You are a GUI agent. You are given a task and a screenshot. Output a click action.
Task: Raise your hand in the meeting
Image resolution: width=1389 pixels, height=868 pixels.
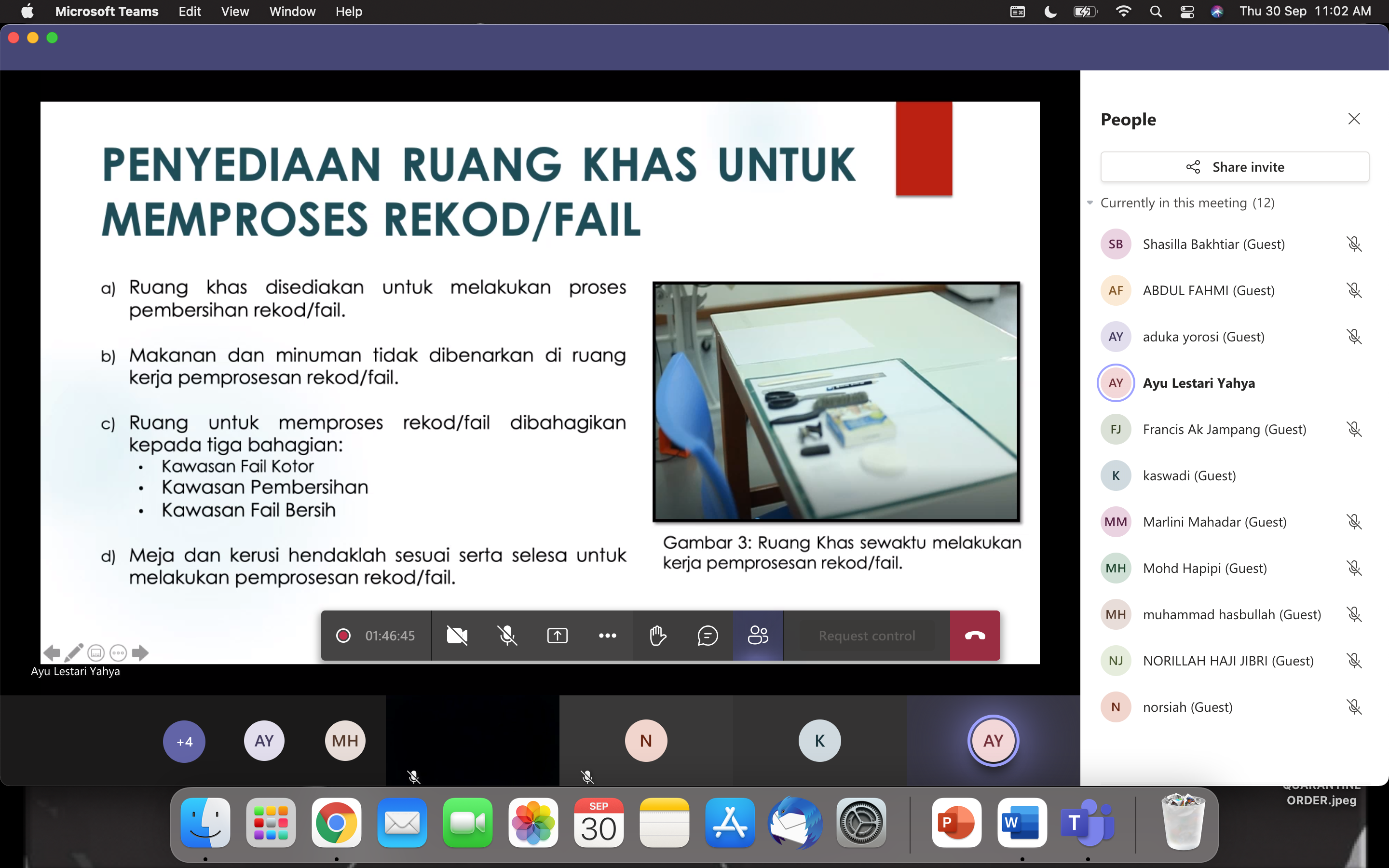point(657,636)
